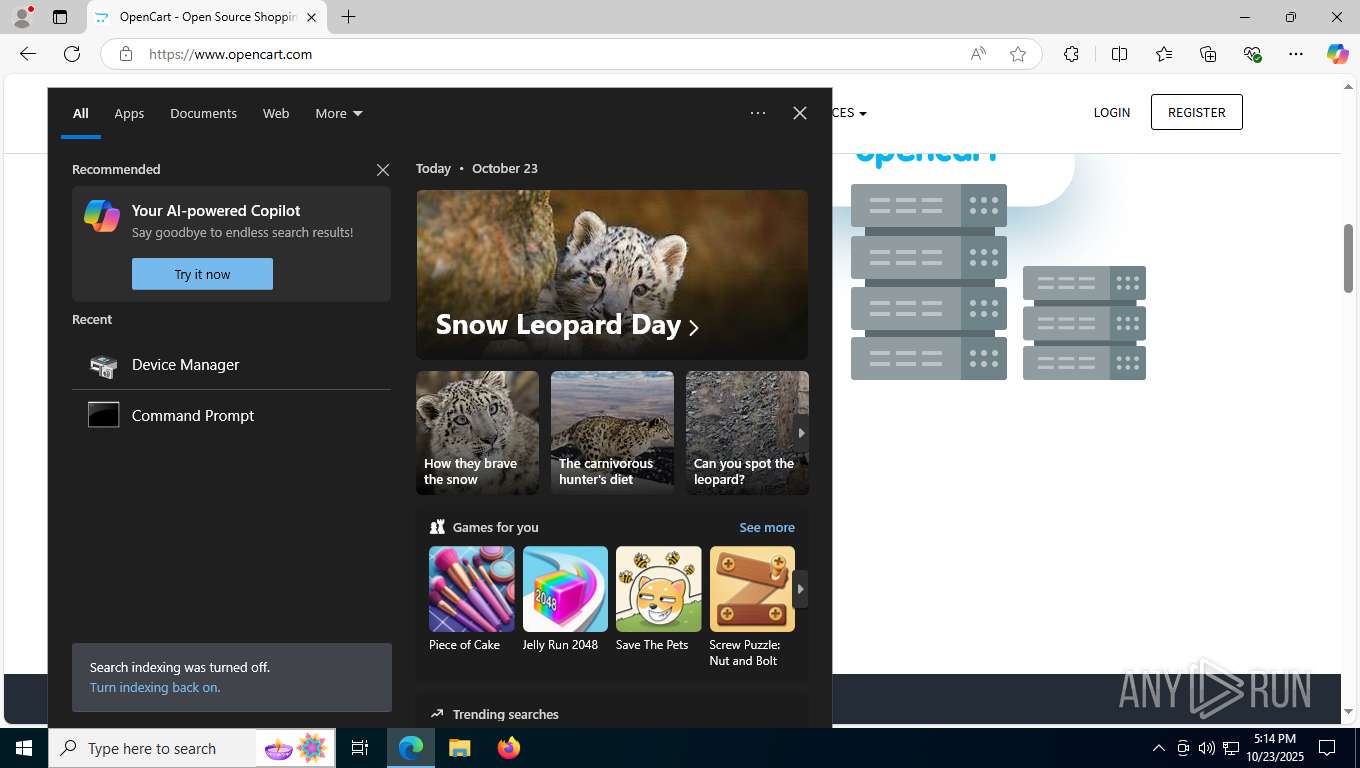
Task: Go back in Edge
Action: [28, 54]
